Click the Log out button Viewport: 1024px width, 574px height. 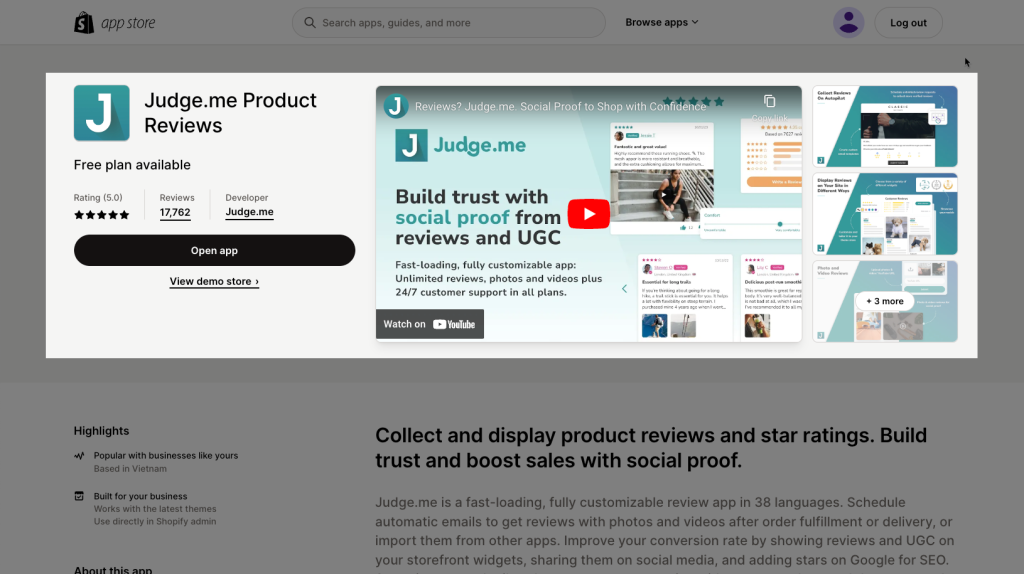(908, 23)
